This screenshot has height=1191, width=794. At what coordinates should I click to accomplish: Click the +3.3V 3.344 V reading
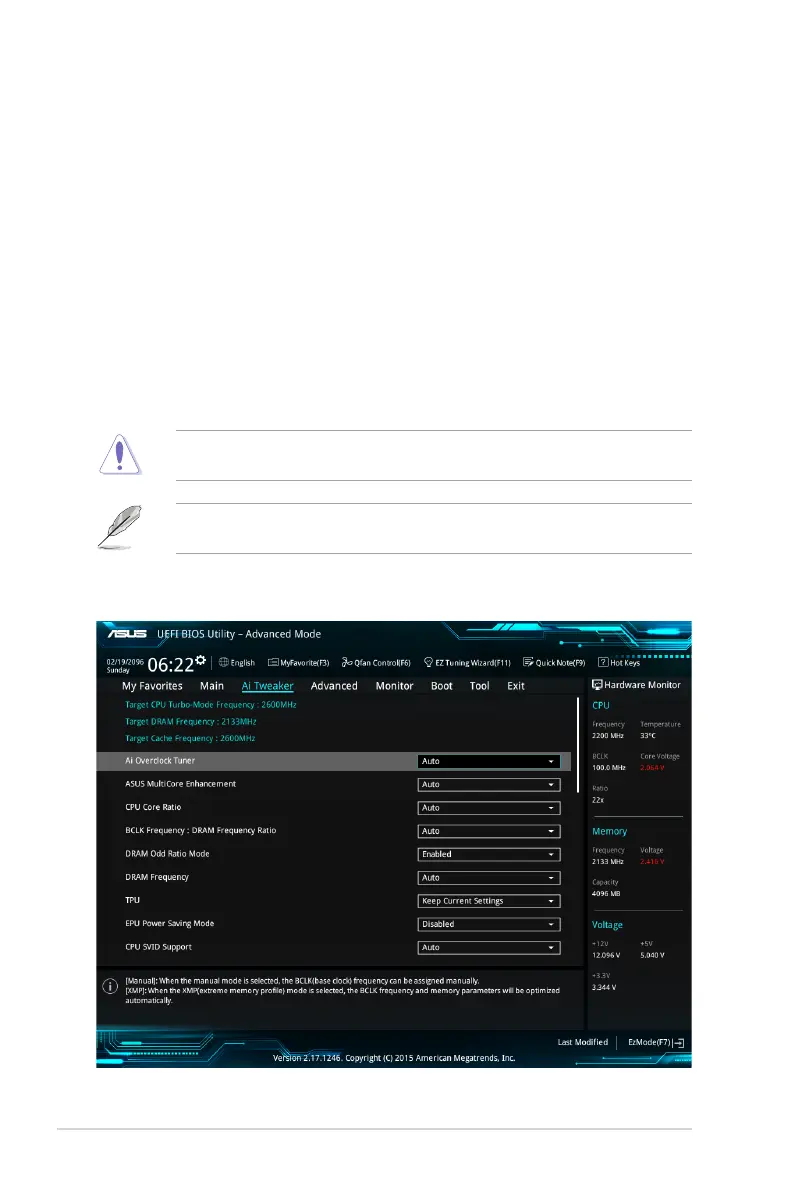click(604, 987)
